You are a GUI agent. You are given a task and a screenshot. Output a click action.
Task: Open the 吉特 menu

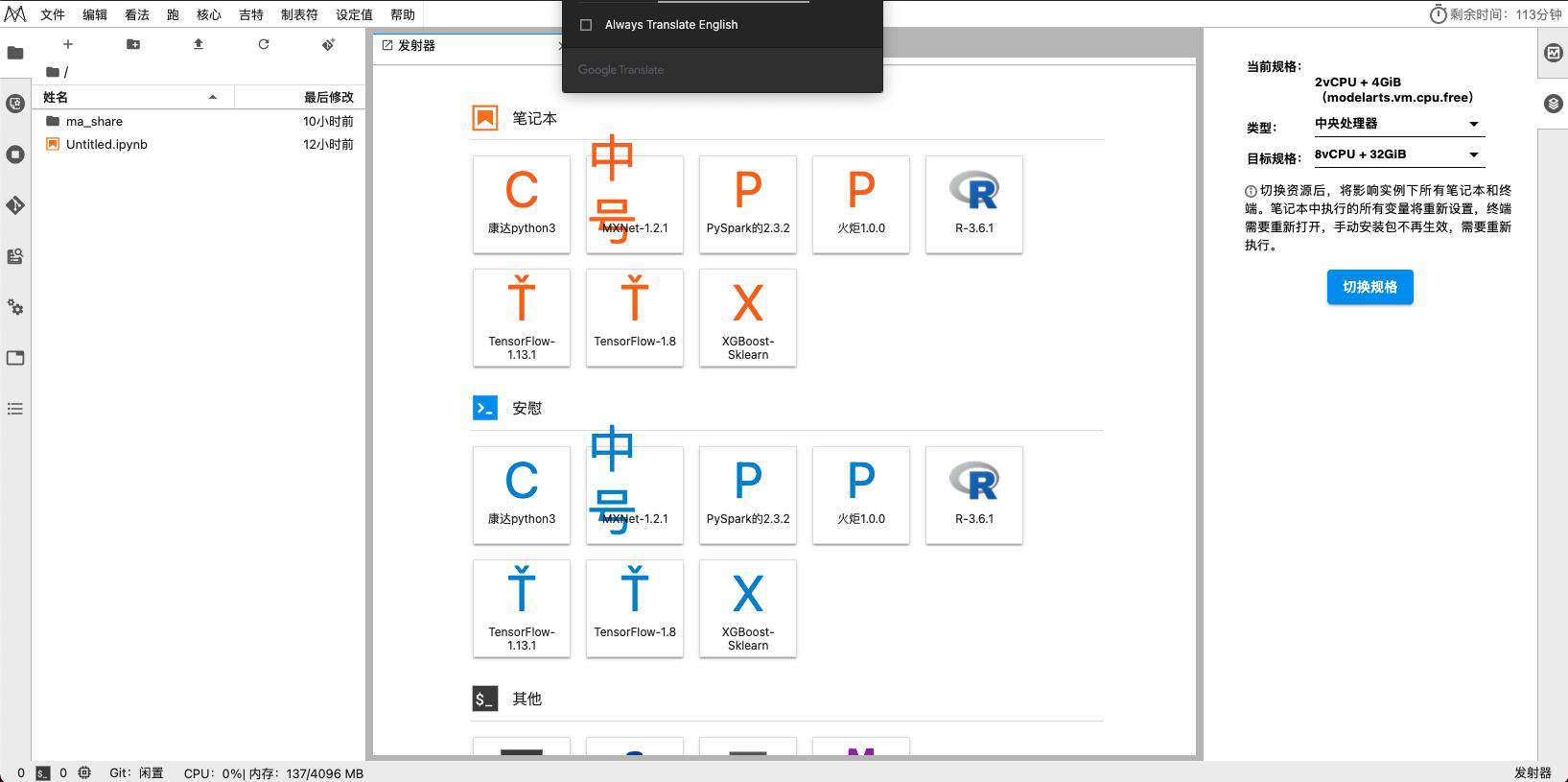251,14
